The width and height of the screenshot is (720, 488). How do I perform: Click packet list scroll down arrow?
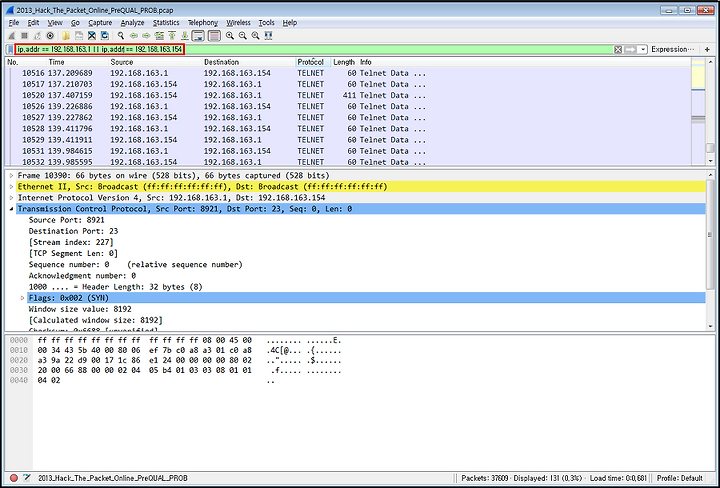(710, 161)
